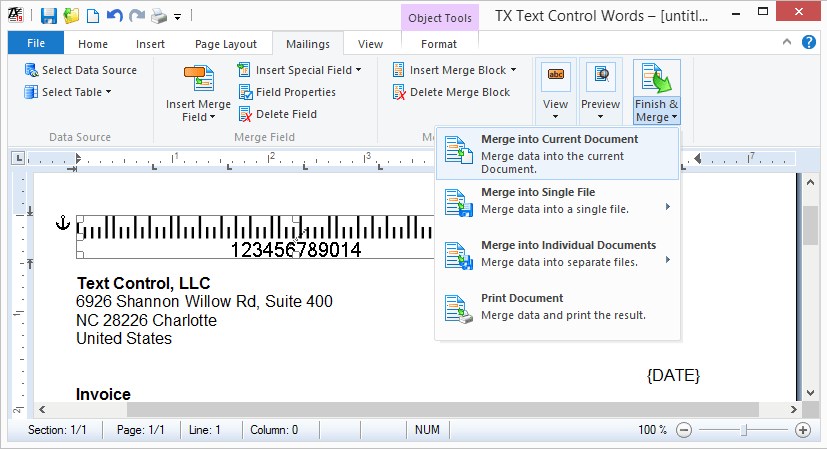Click the Open folder icon in the quick access toolbar
This screenshot has width=827, height=449.
pyautogui.click(x=71, y=16)
